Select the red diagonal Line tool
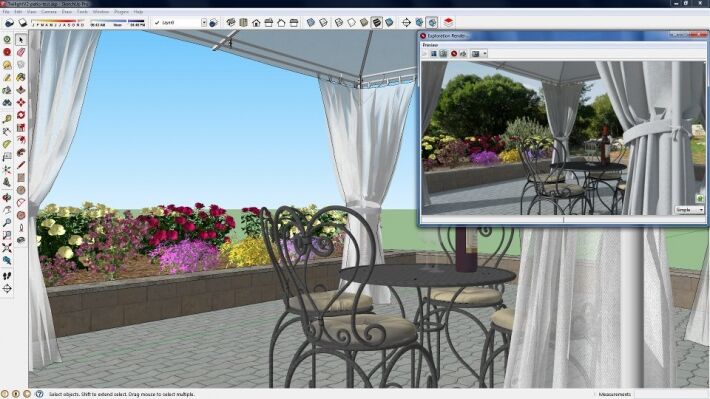Screen dimensions: 710x399 (x=21, y=165)
